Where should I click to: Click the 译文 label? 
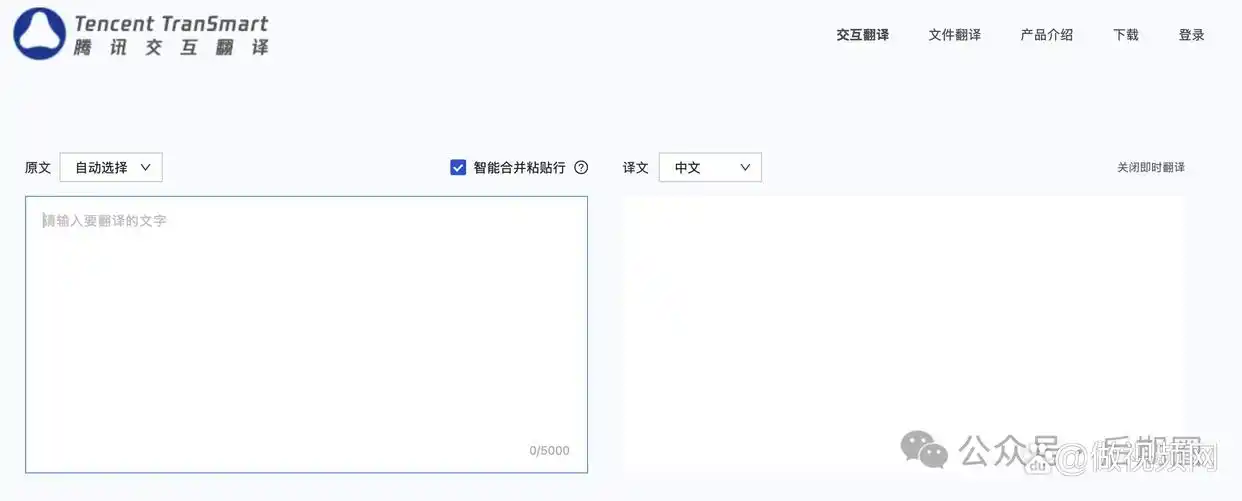[x=636, y=168]
